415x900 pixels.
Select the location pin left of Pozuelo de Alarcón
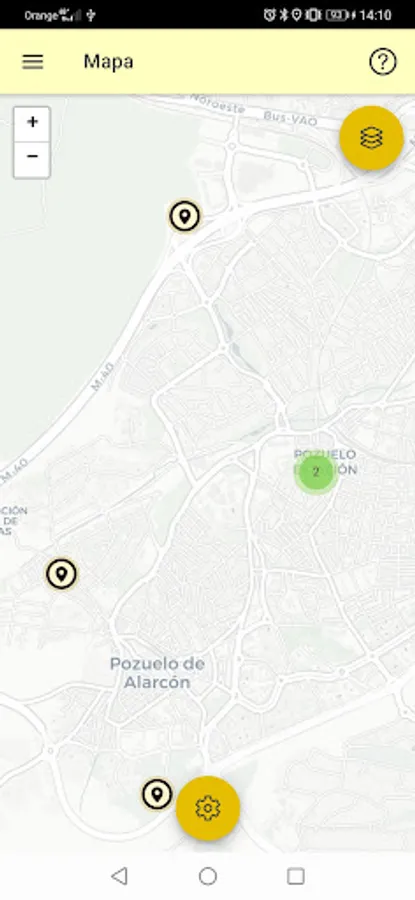61,574
